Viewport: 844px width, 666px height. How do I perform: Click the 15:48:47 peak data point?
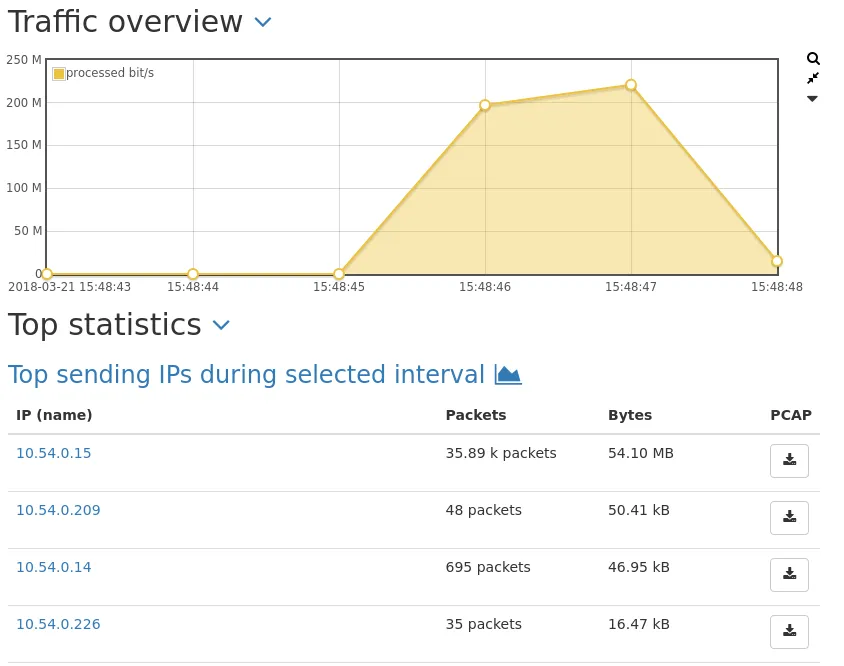(631, 85)
